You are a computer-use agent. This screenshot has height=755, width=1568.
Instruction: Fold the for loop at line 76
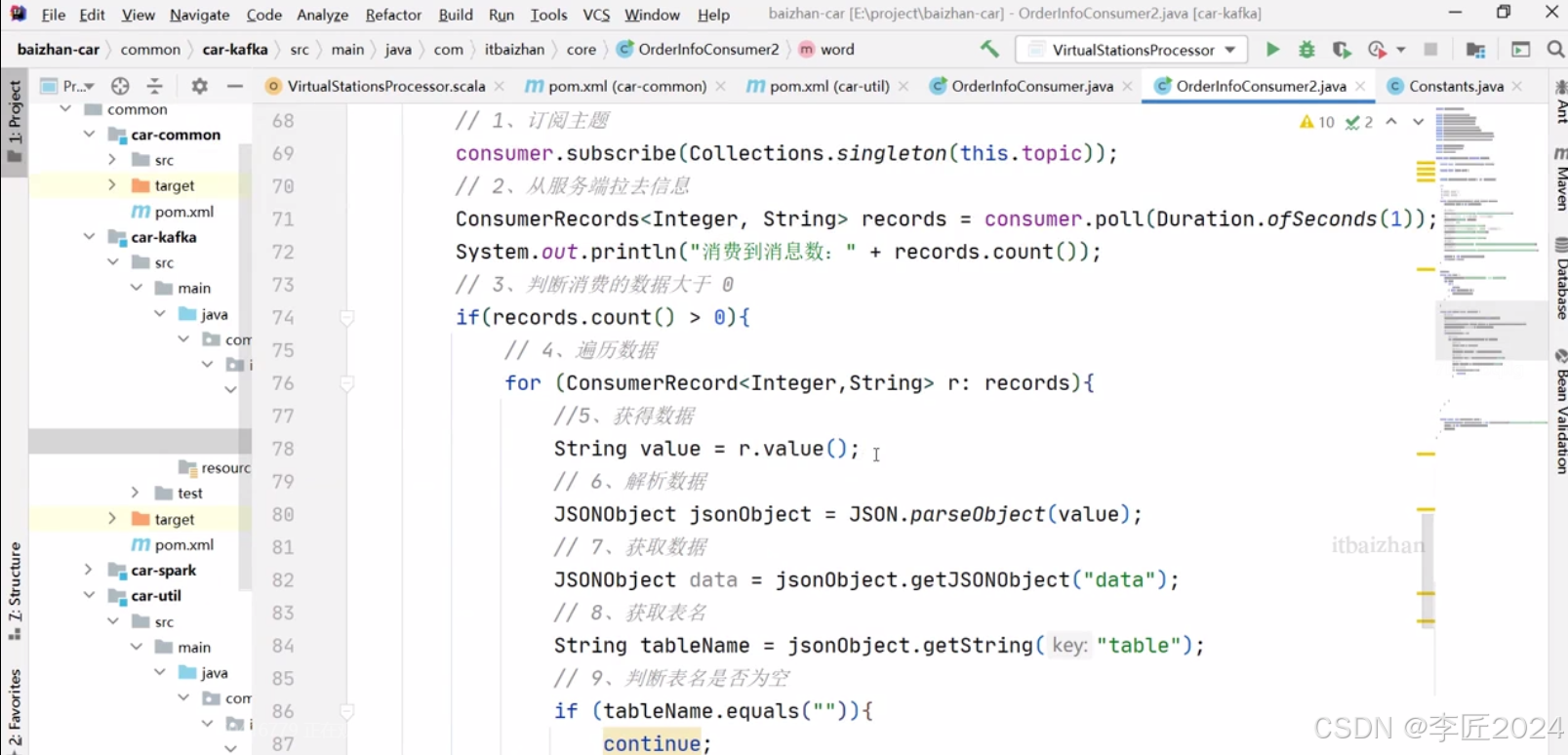[347, 383]
